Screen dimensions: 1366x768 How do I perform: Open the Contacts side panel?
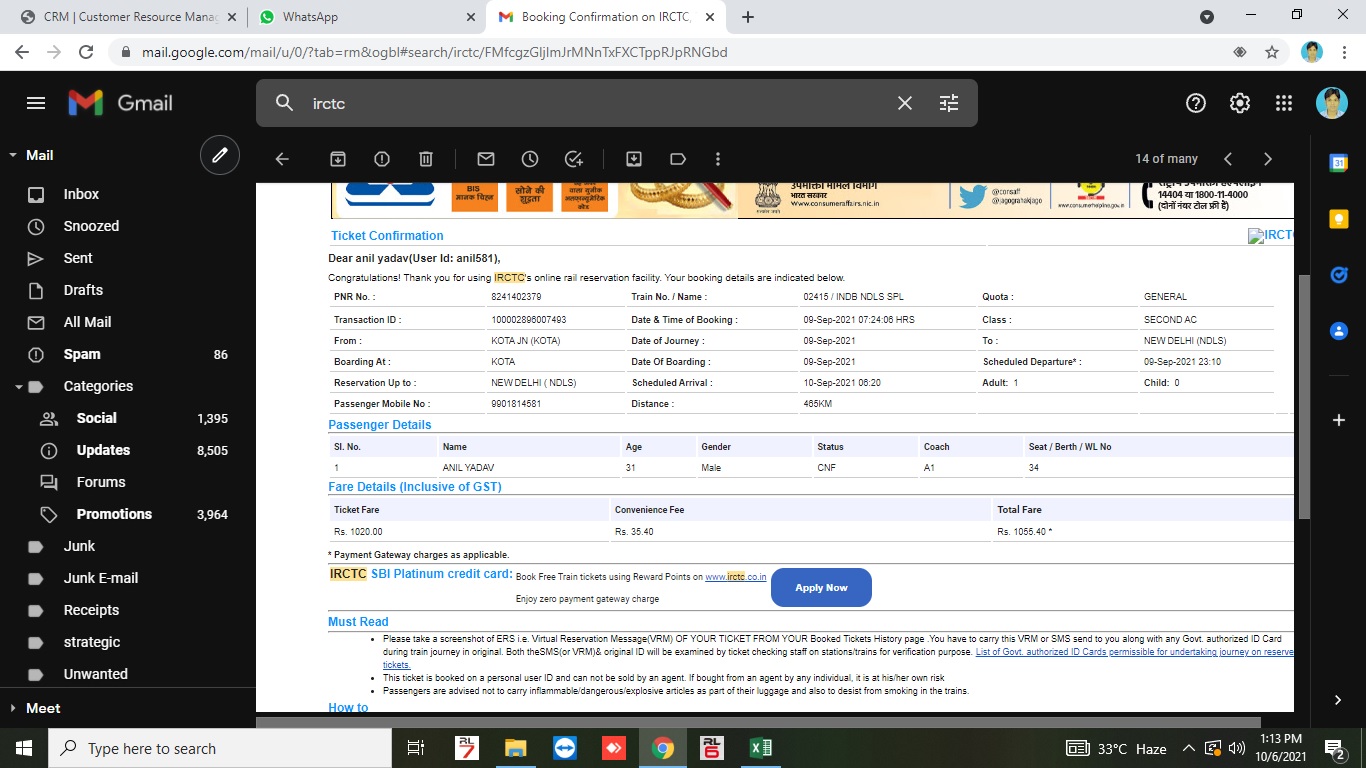tap(1339, 331)
